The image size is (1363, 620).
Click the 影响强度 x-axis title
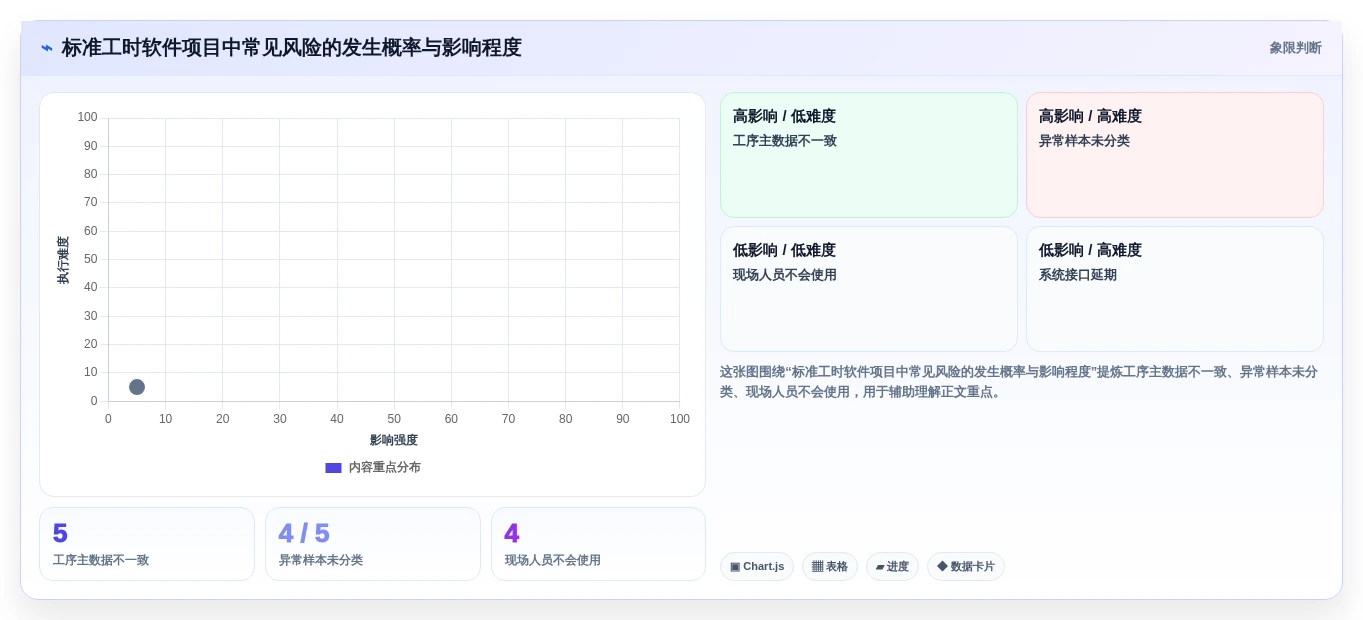[x=394, y=440]
